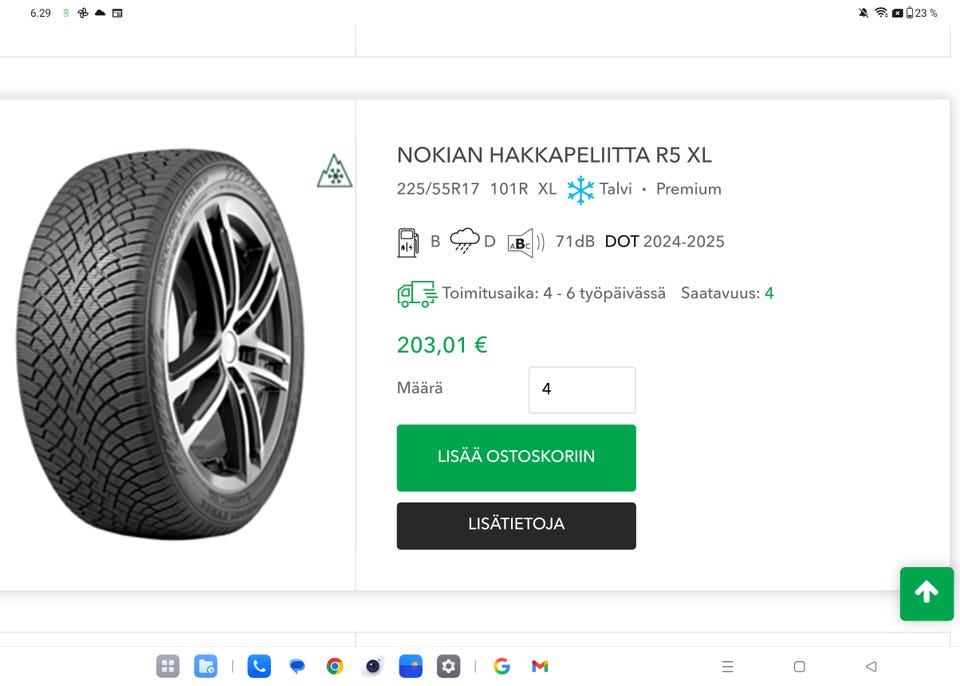The width and height of the screenshot is (960, 686).
Task: Open the Gmail app in the dock
Action: click(x=540, y=666)
